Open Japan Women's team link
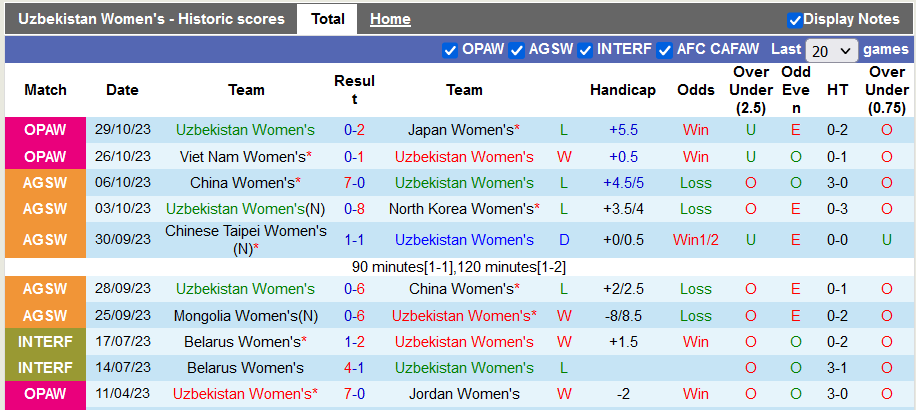This screenshot has width=916, height=410. [460, 130]
